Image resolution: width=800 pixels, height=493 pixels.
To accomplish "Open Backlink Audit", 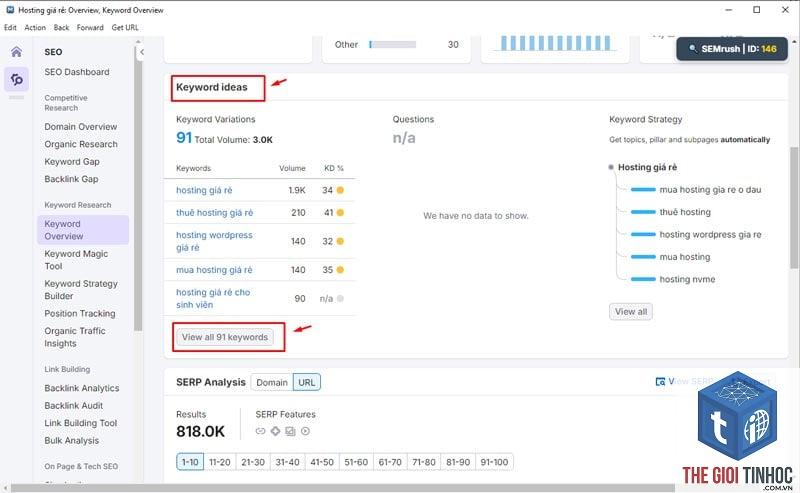I will 73,405.
